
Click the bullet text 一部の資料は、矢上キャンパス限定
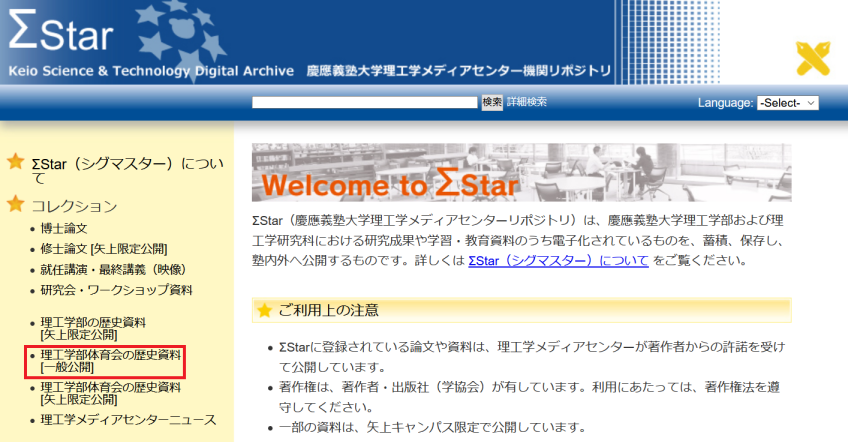pyautogui.click(x=432, y=427)
